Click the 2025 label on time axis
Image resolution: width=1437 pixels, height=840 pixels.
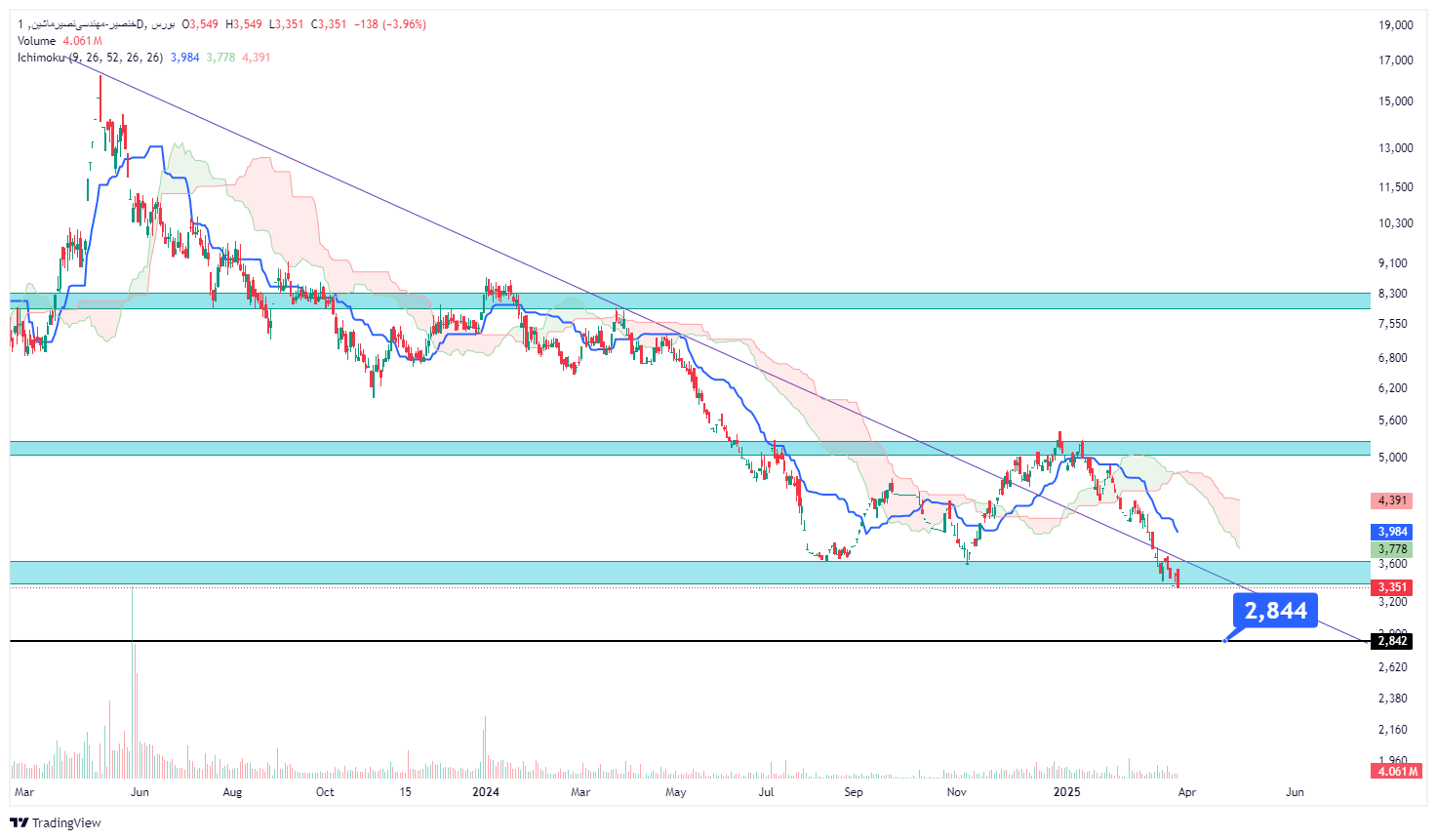(x=1067, y=792)
